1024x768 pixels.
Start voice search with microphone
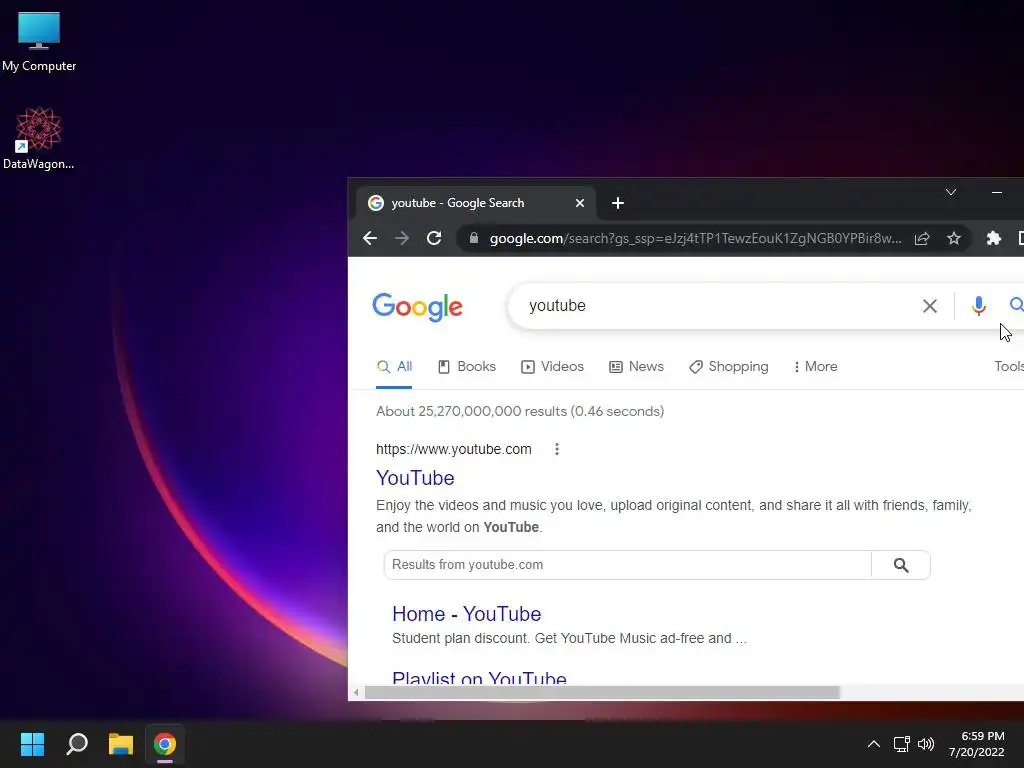pos(978,306)
